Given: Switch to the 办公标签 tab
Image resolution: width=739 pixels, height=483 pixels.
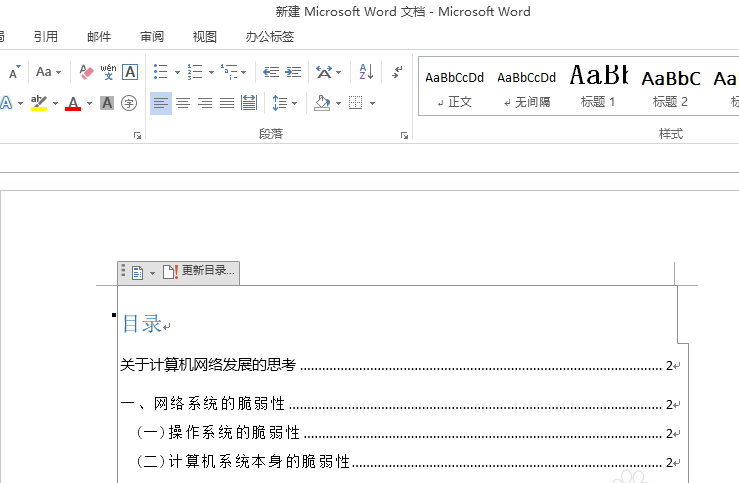Looking at the screenshot, I should point(270,37).
